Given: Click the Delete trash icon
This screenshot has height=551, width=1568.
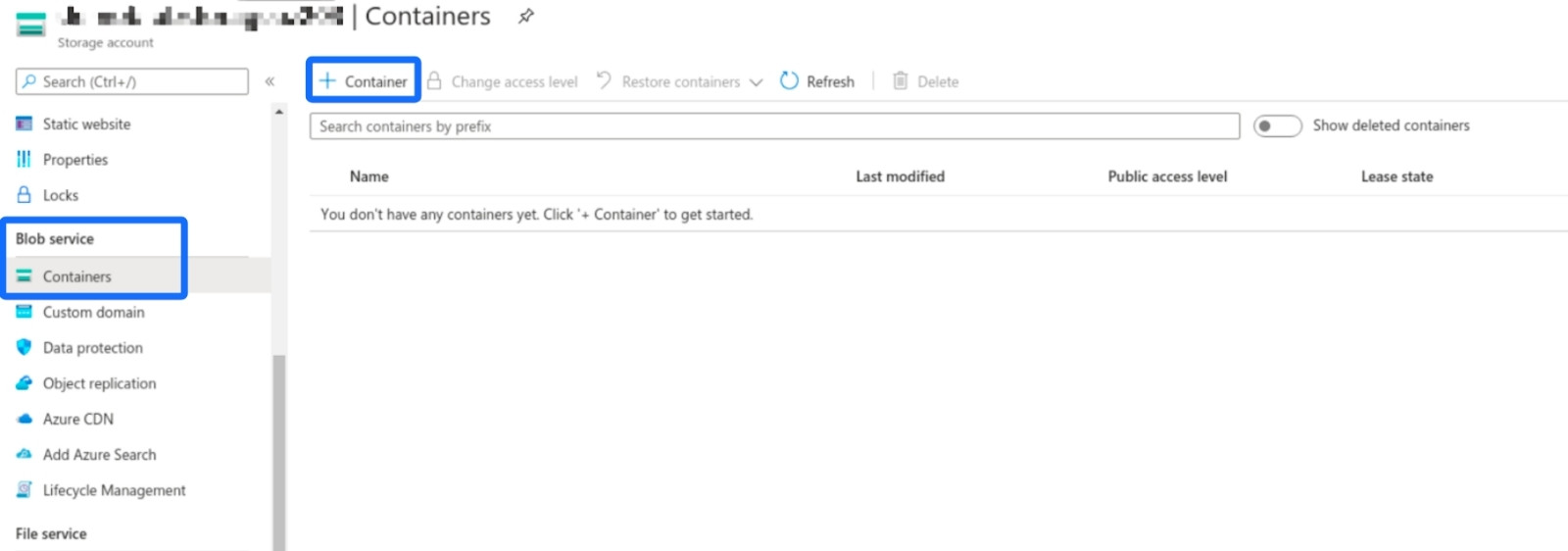Looking at the screenshot, I should (x=900, y=81).
